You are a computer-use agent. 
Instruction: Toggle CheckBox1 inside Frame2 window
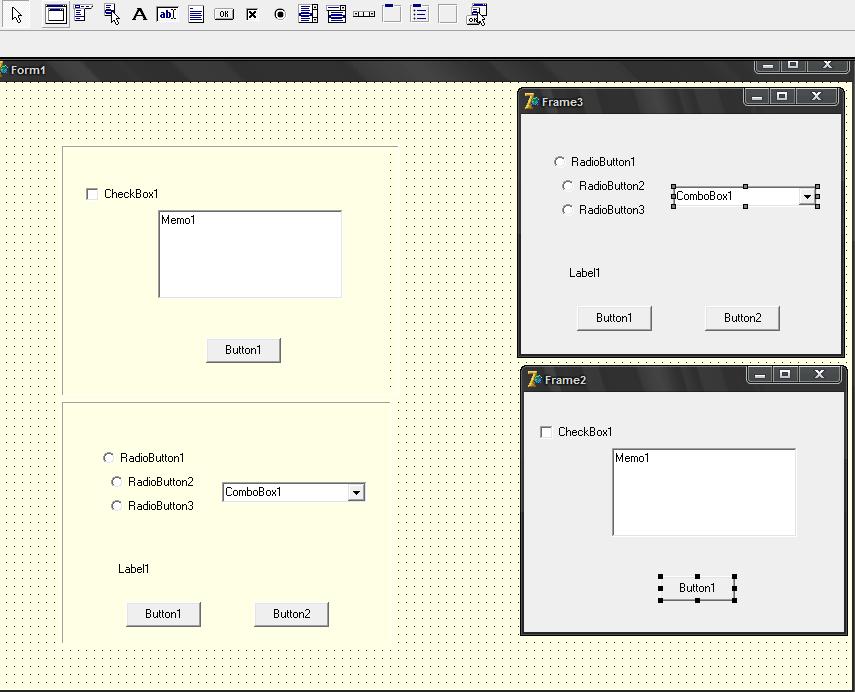pyautogui.click(x=546, y=432)
